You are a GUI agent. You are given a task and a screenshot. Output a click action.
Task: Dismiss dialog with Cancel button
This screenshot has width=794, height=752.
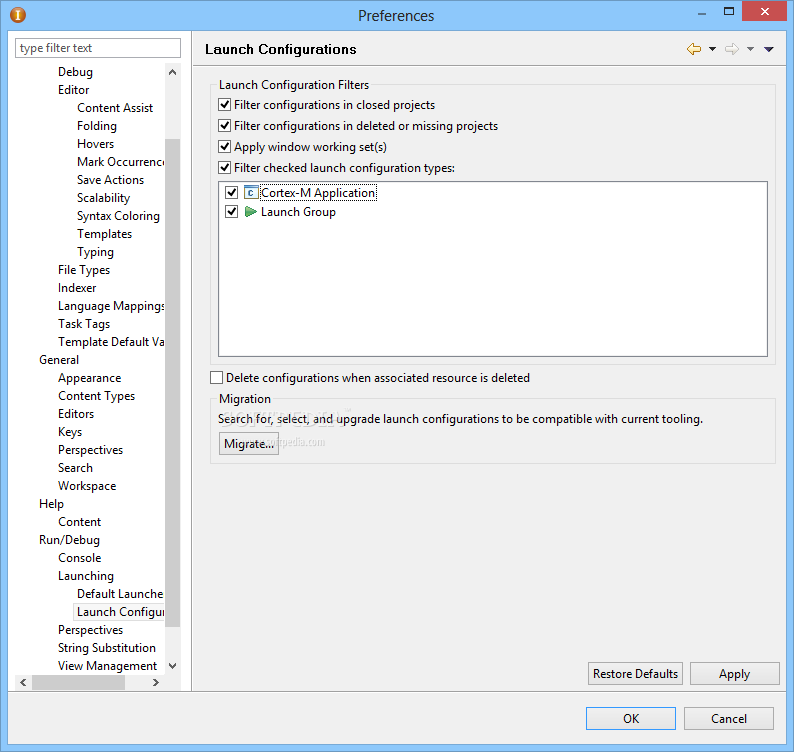coord(729,719)
